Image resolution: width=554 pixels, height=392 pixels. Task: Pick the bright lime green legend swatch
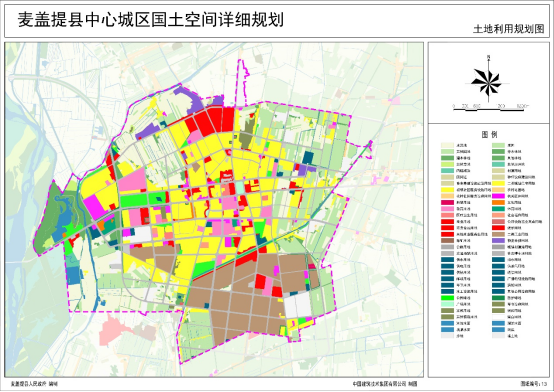[447, 298]
